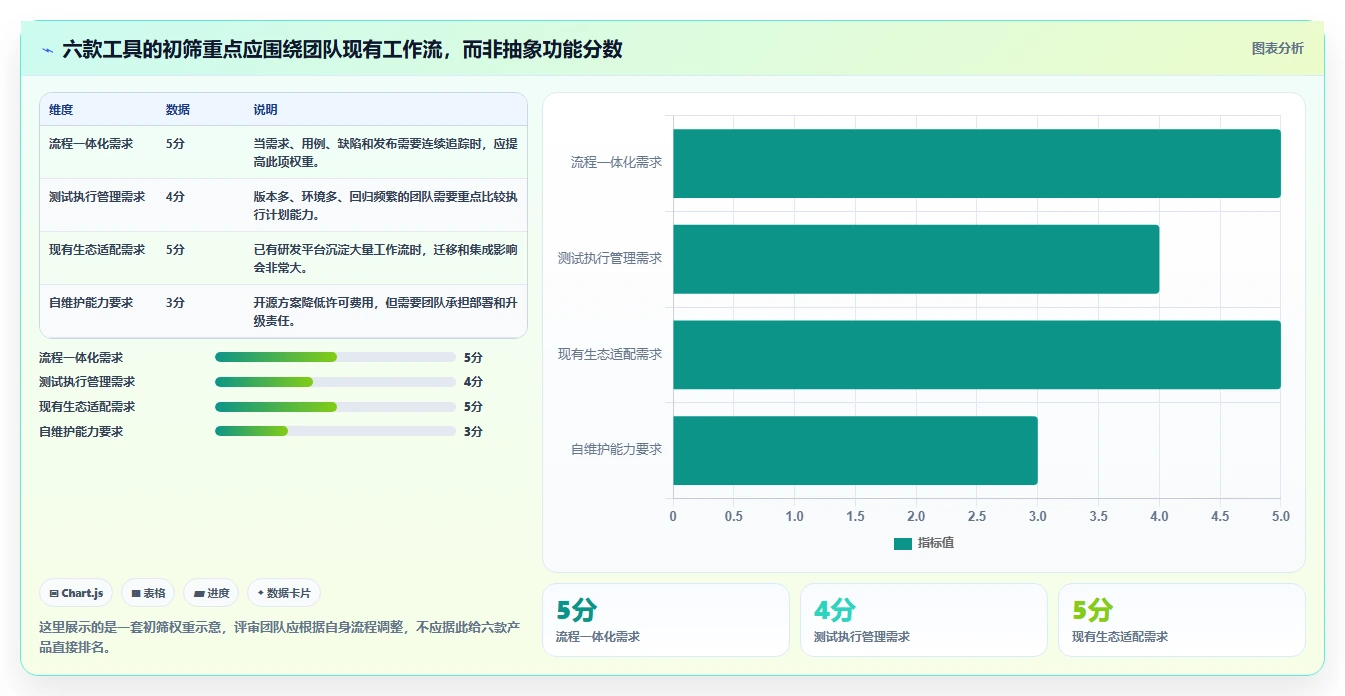
Task: Click the 测试执行管理需求 progress bar
Action: 335,382
